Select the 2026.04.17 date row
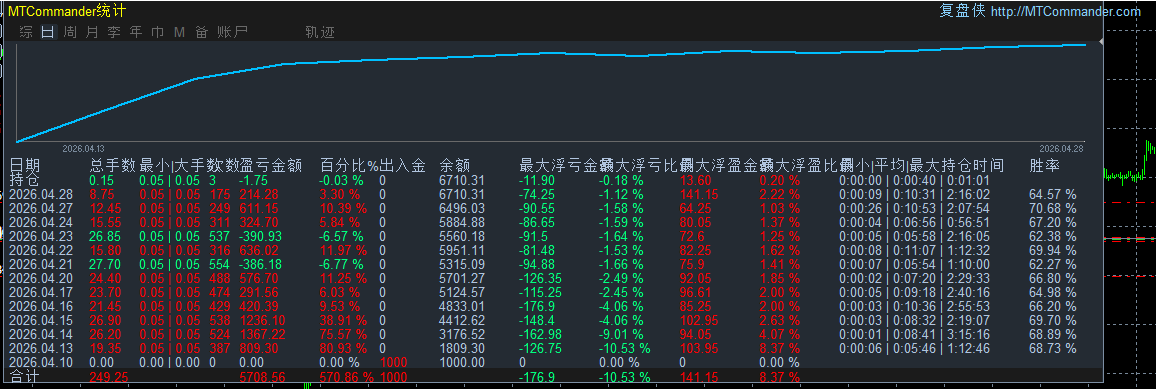This screenshot has height=389, width=1156. tap(41, 292)
